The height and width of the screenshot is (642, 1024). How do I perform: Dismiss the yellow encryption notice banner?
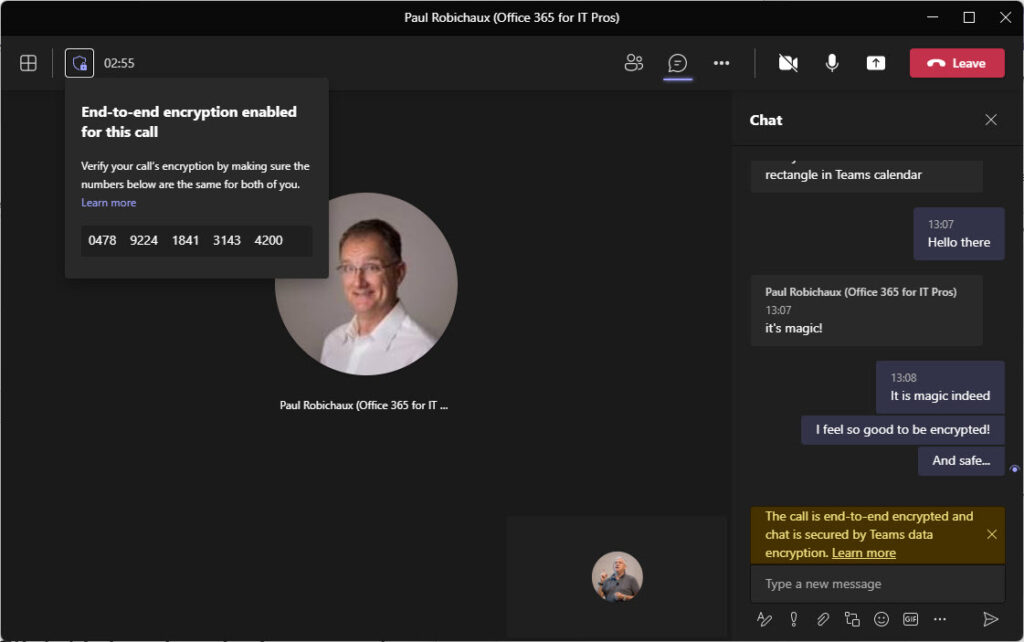991,534
